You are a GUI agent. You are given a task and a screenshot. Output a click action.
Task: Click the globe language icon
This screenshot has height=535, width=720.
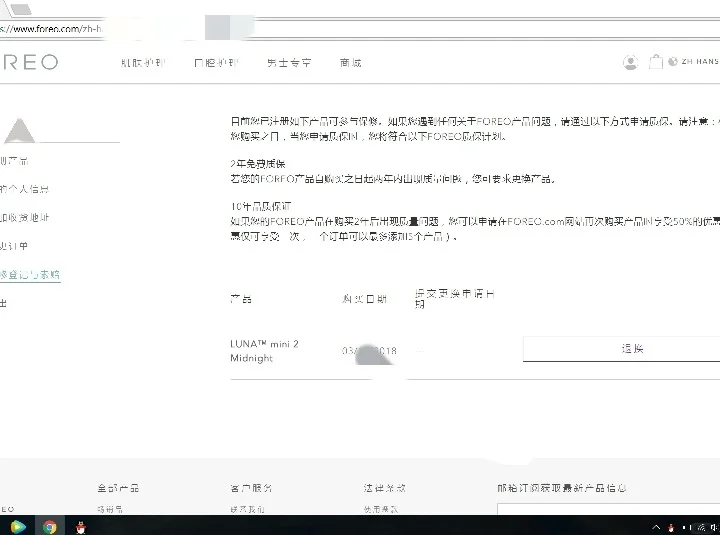(x=673, y=62)
